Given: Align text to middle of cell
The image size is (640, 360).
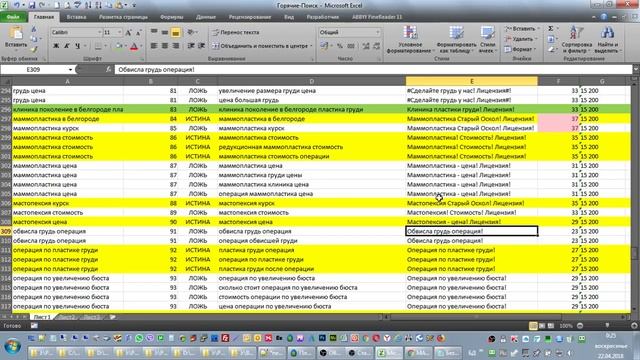Looking at the screenshot, I should coord(164,32).
